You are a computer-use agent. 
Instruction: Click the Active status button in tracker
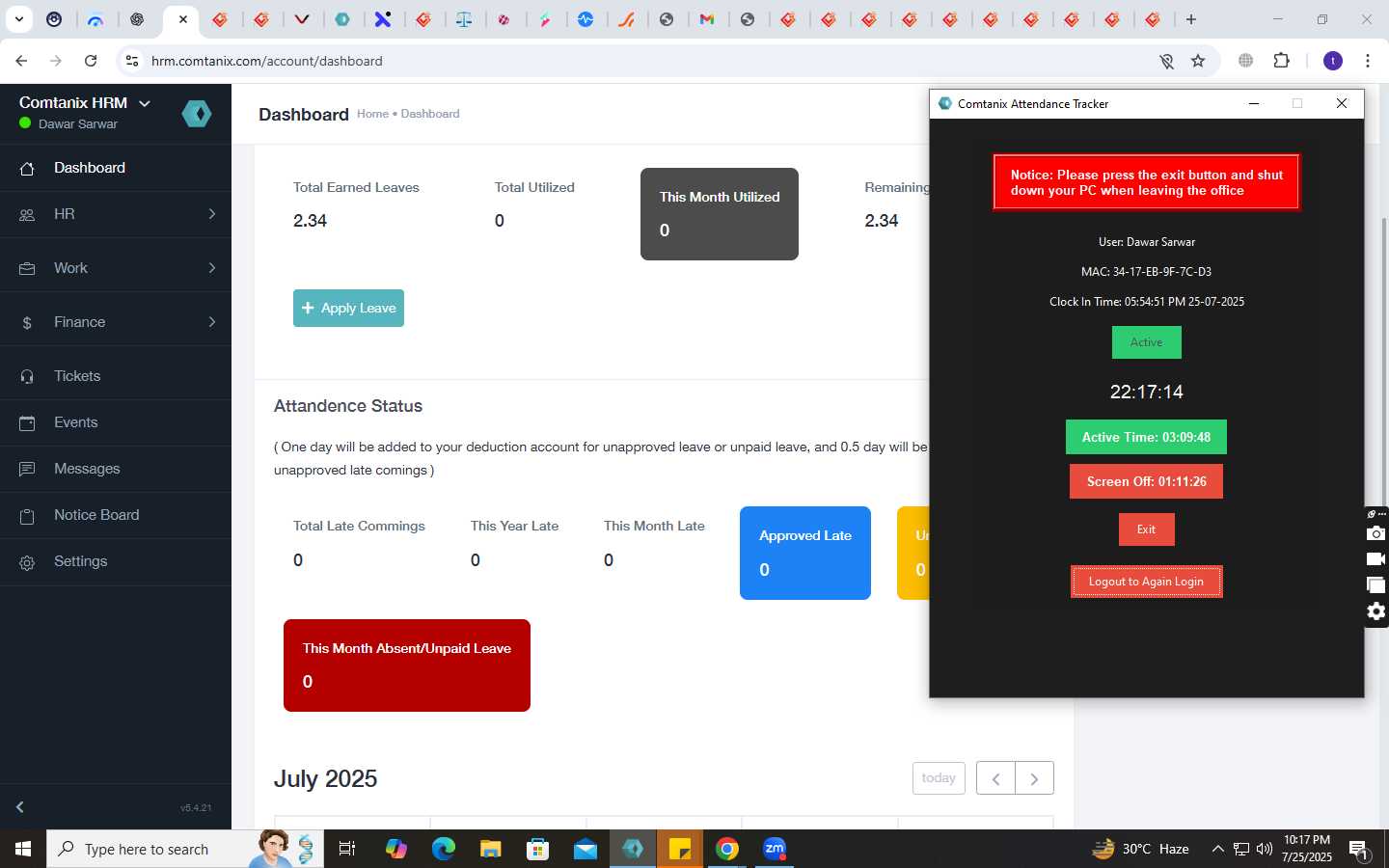(x=1146, y=342)
